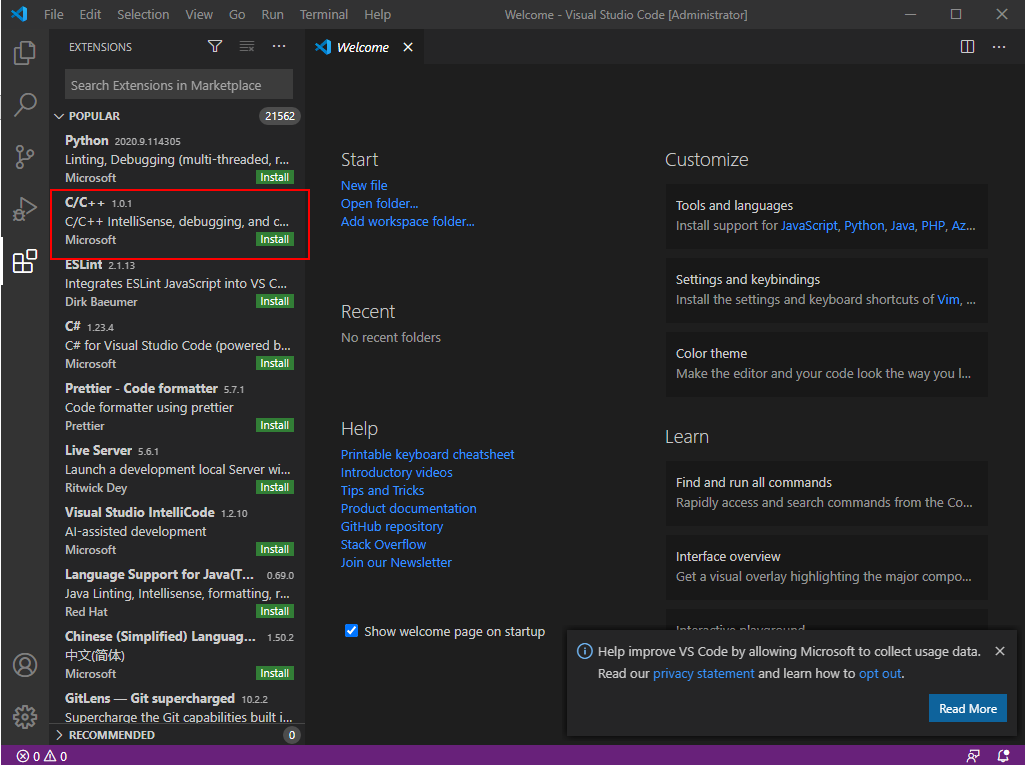Click the notifications bell in status bar

(1003, 756)
